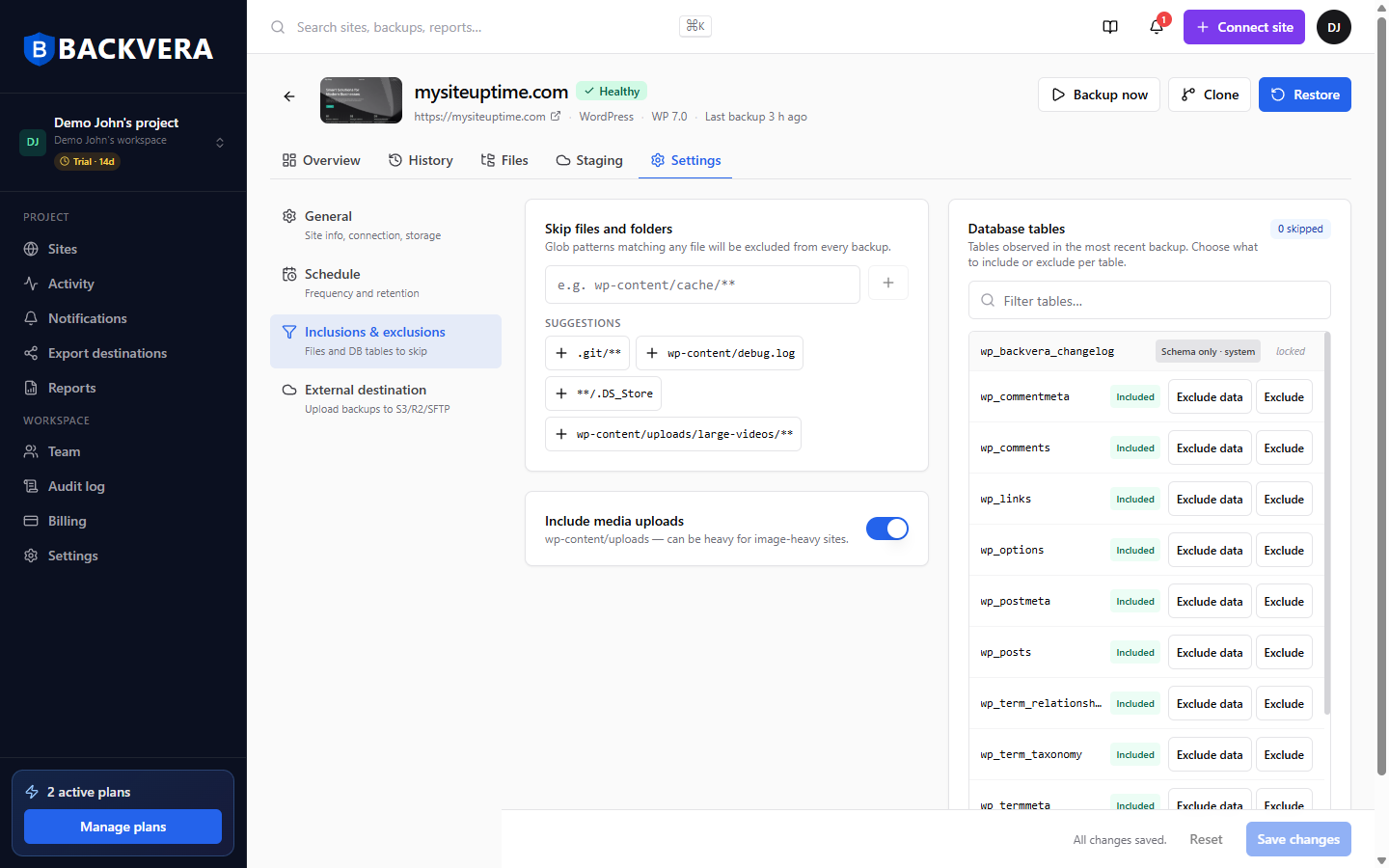Click the Trial 14d badge
This screenshot has width=1389, height=868.
coord(87,161)
